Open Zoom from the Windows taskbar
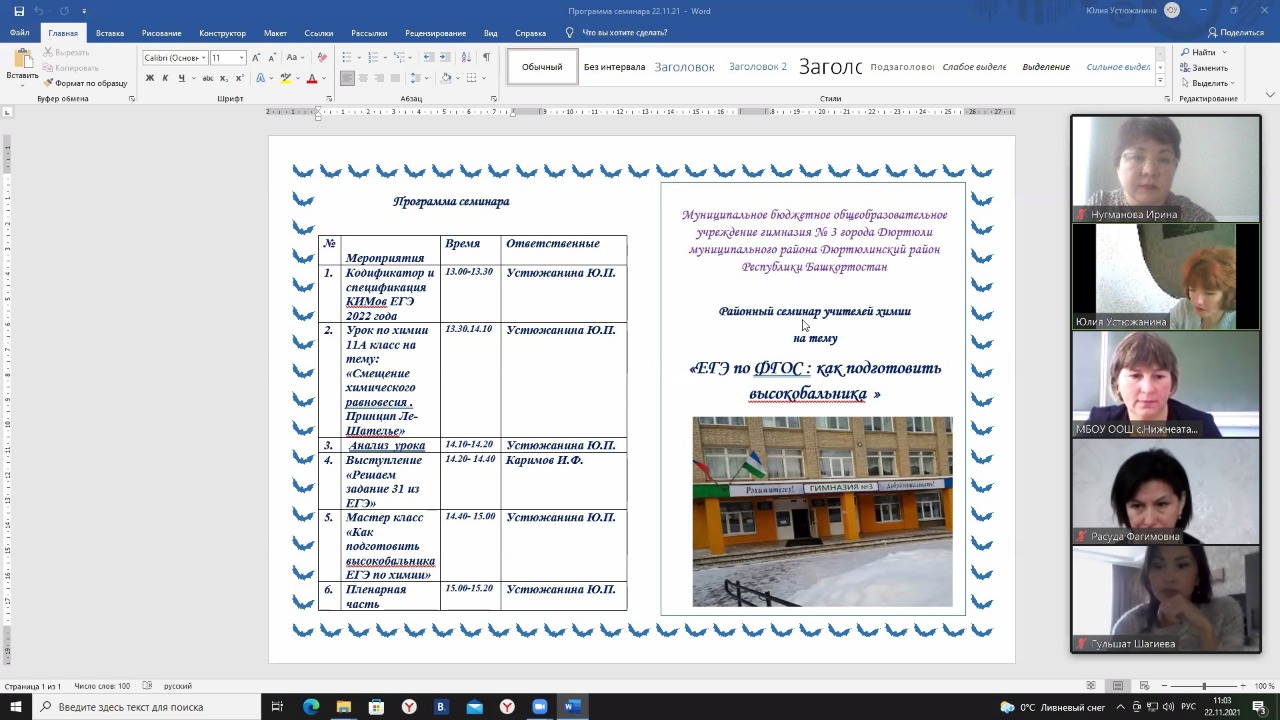Screen dimensions: 1280x720 click(x=540, y=707)
